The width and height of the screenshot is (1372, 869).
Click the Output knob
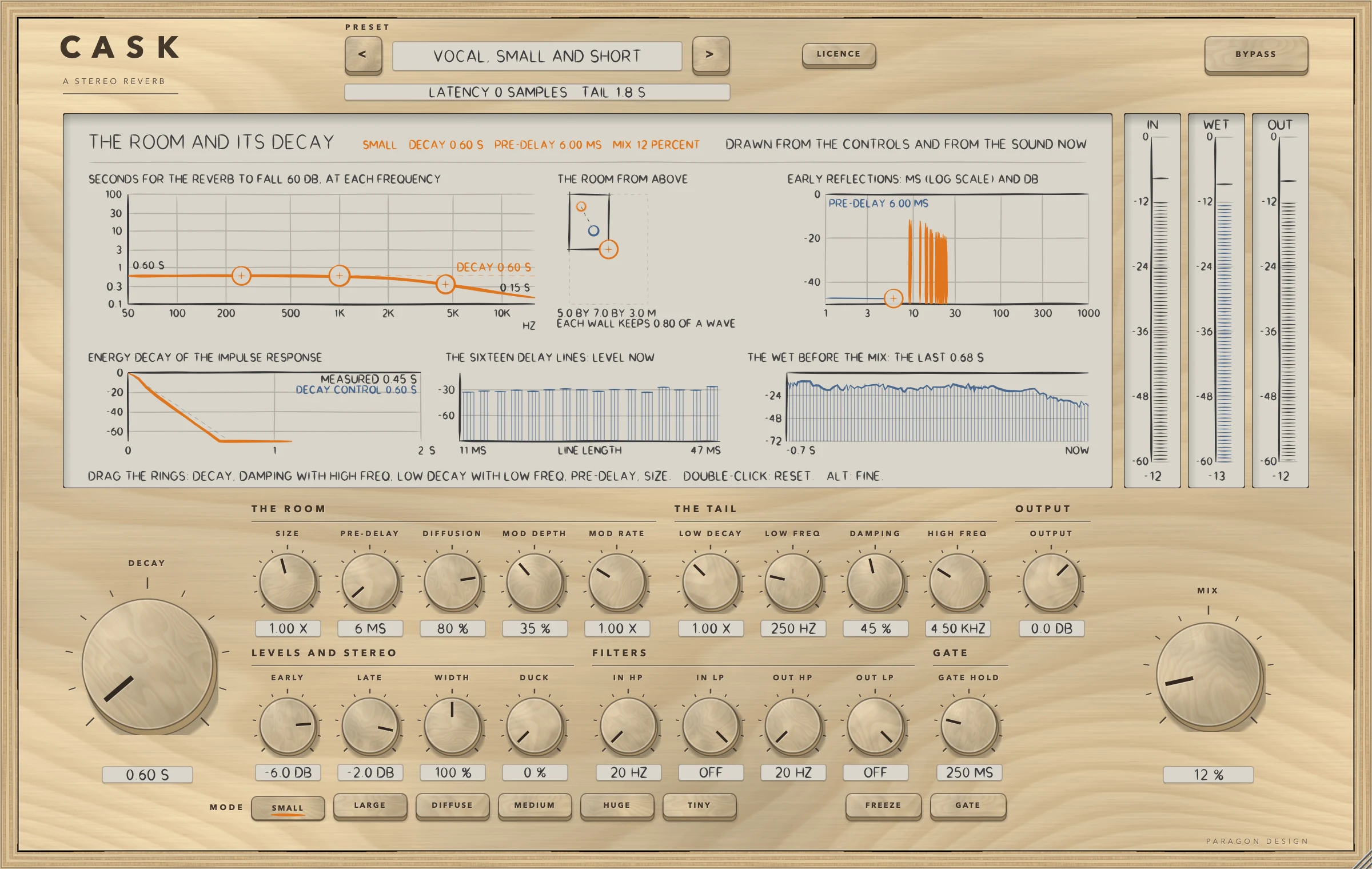[x=1051, y=582]
